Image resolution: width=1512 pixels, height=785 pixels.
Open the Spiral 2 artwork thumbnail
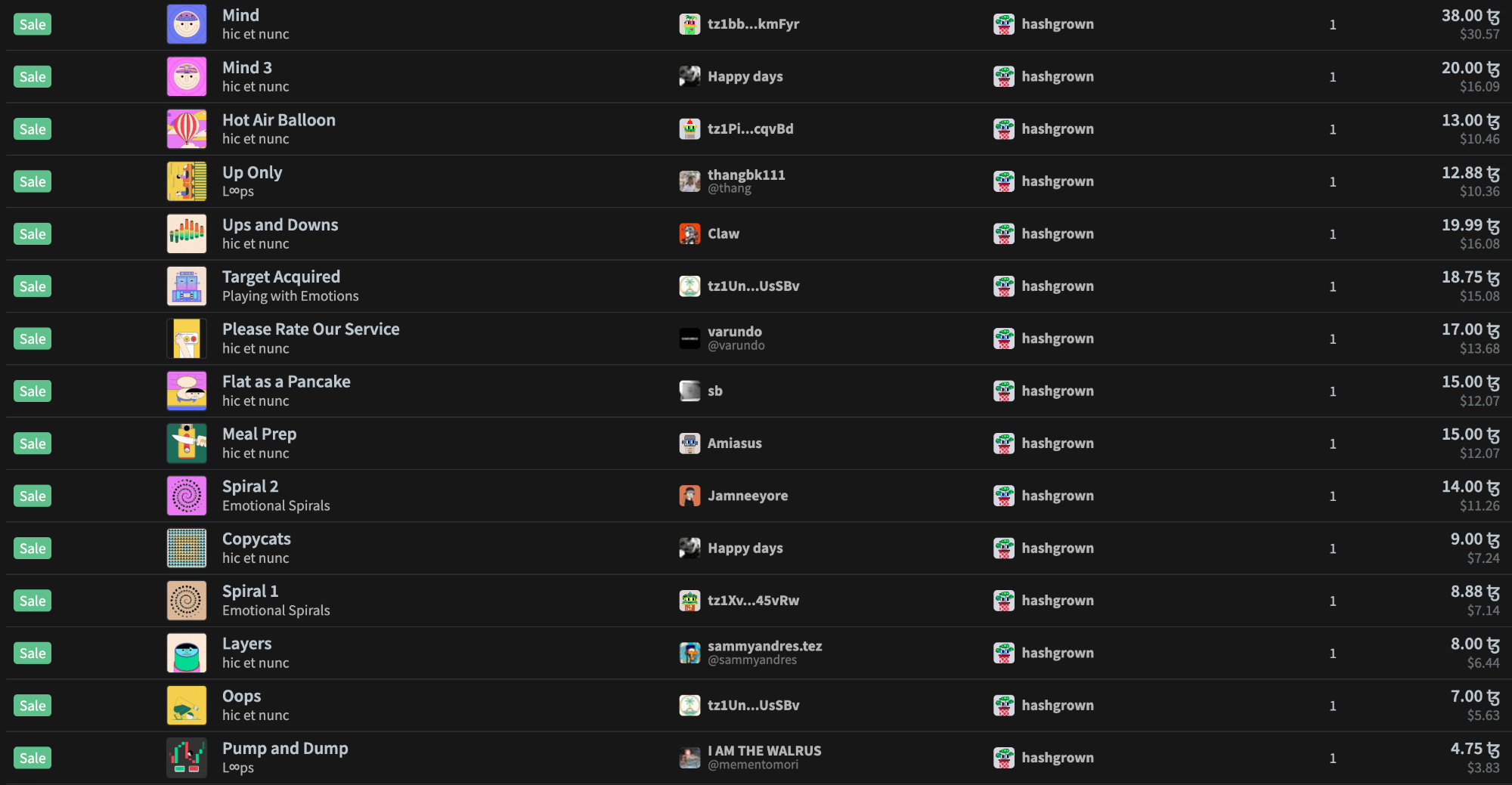tap(187, 496)
